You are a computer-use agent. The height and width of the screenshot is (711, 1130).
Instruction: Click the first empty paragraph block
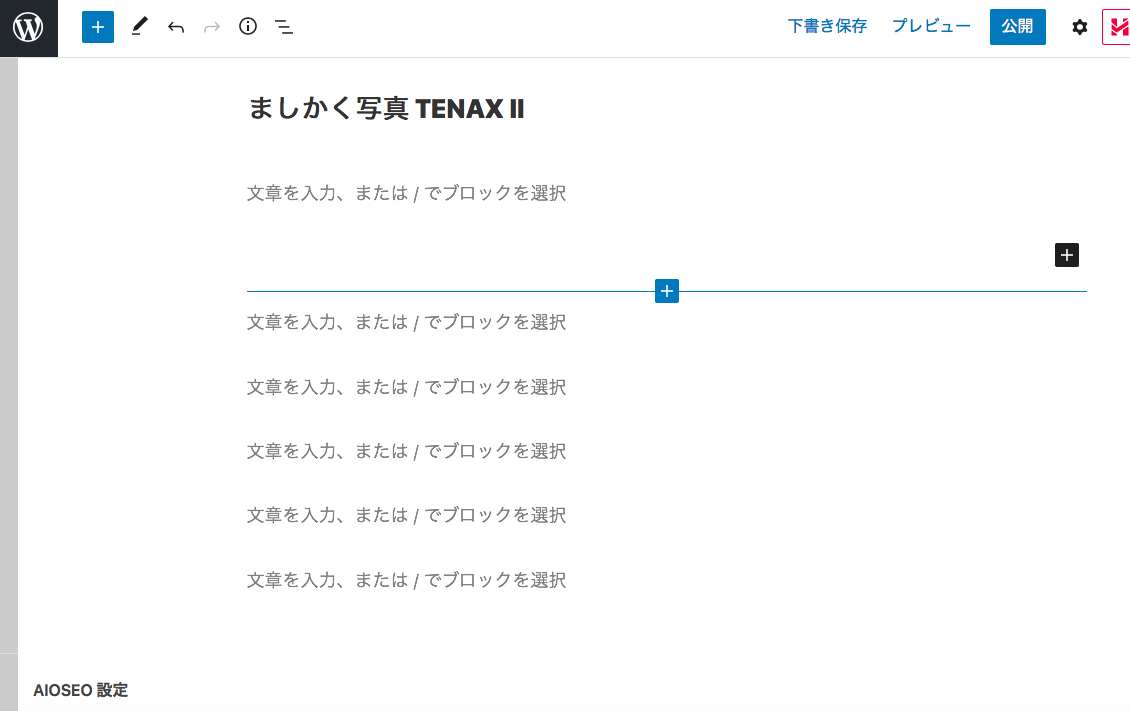pos(407,193)
